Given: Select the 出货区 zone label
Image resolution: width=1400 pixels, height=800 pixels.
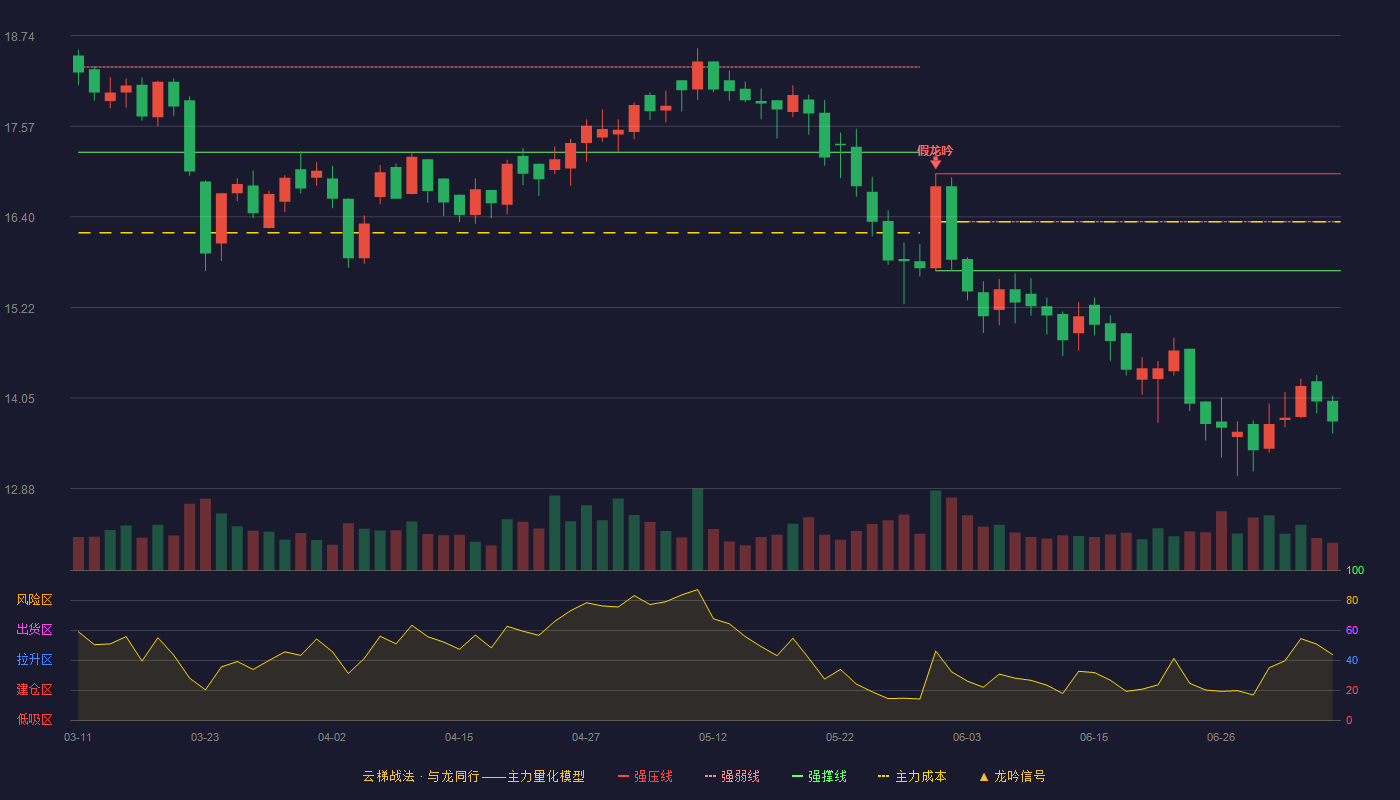Looking at the screenshot, I should pos(34,630).
